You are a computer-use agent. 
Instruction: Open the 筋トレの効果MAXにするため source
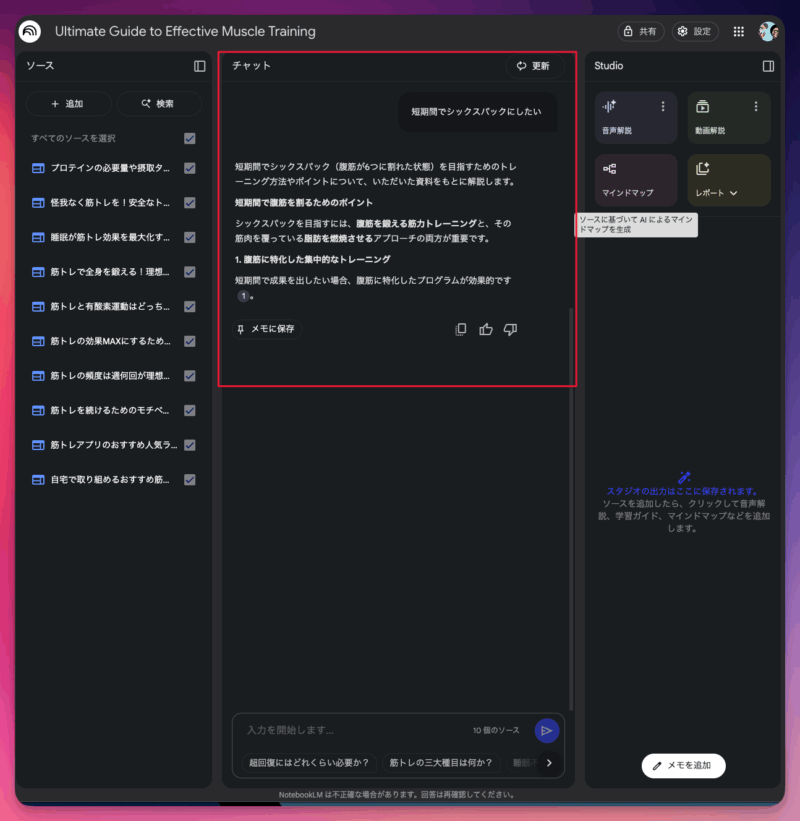coord(110,341)
